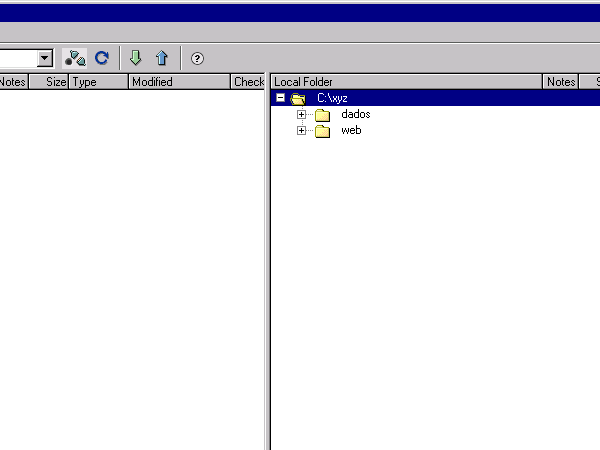The image size is (600, 450).
Task: Click the green download arrow icon
Action: [136, 58]
